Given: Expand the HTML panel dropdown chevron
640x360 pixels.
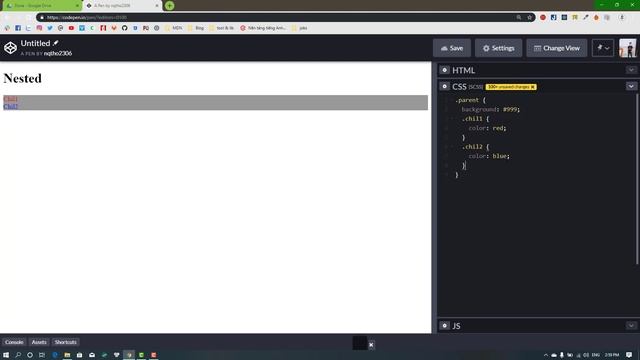Looking at the screenshot, I should pyautogui.click(x=631, y=70).
